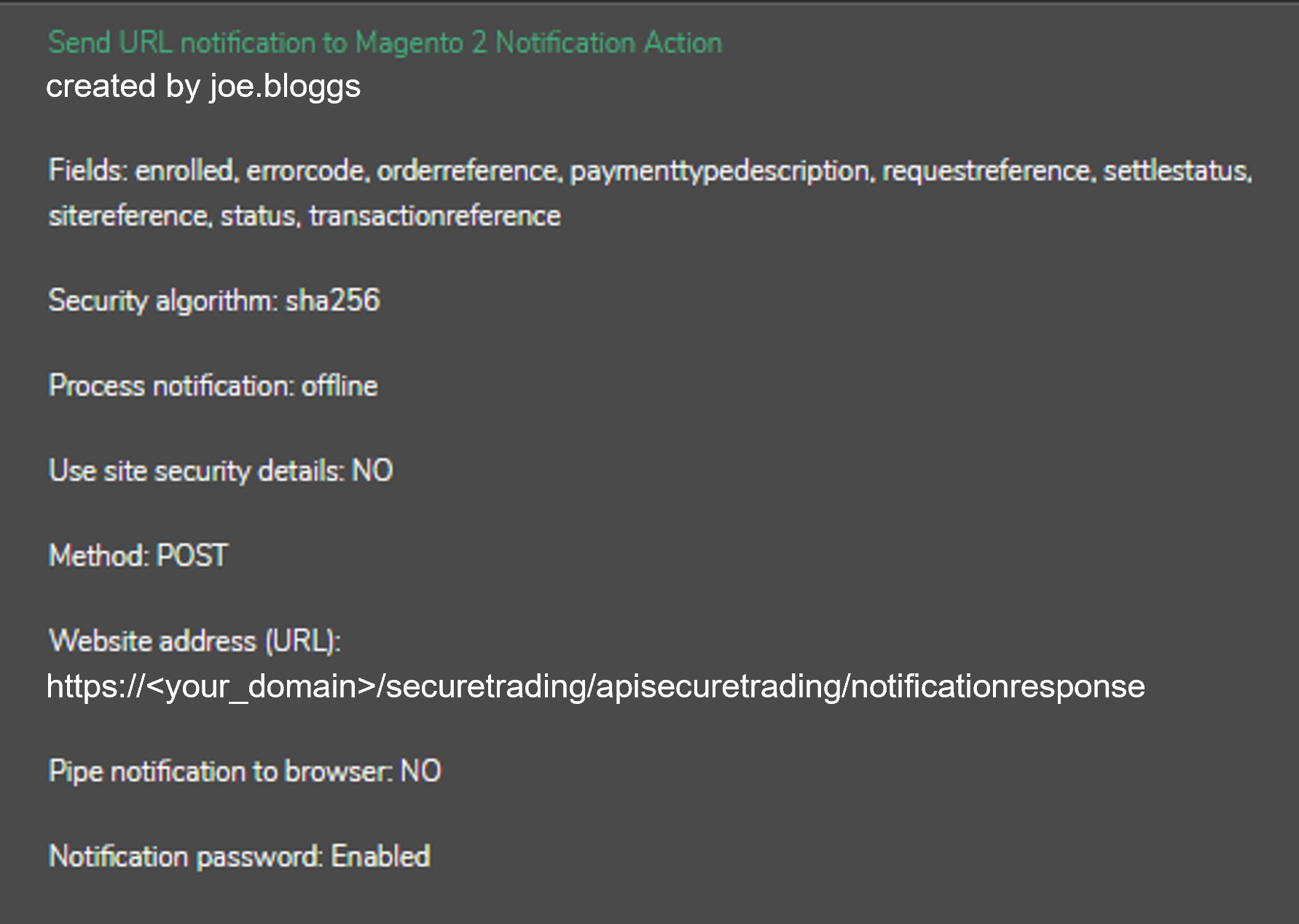The image size is (1299, 924).
Task: Click the 'paymenttypedescription' field name
Action: [721, 171]
